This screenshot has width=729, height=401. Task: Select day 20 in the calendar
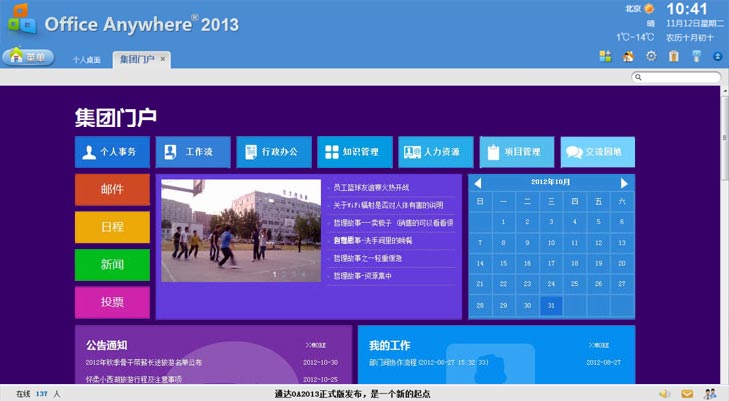coord(622,263)
